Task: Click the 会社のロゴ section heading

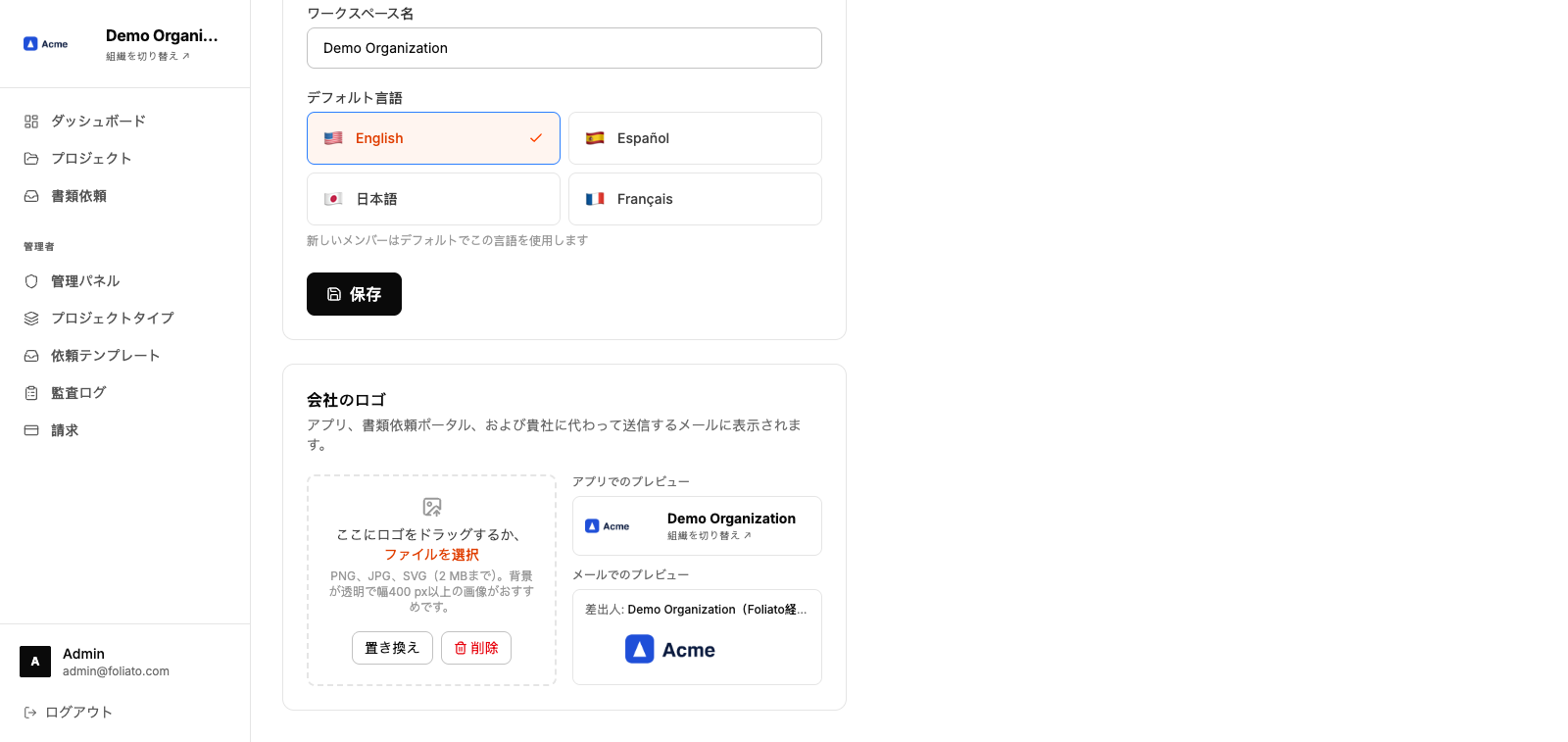Action: pos(346,400)
